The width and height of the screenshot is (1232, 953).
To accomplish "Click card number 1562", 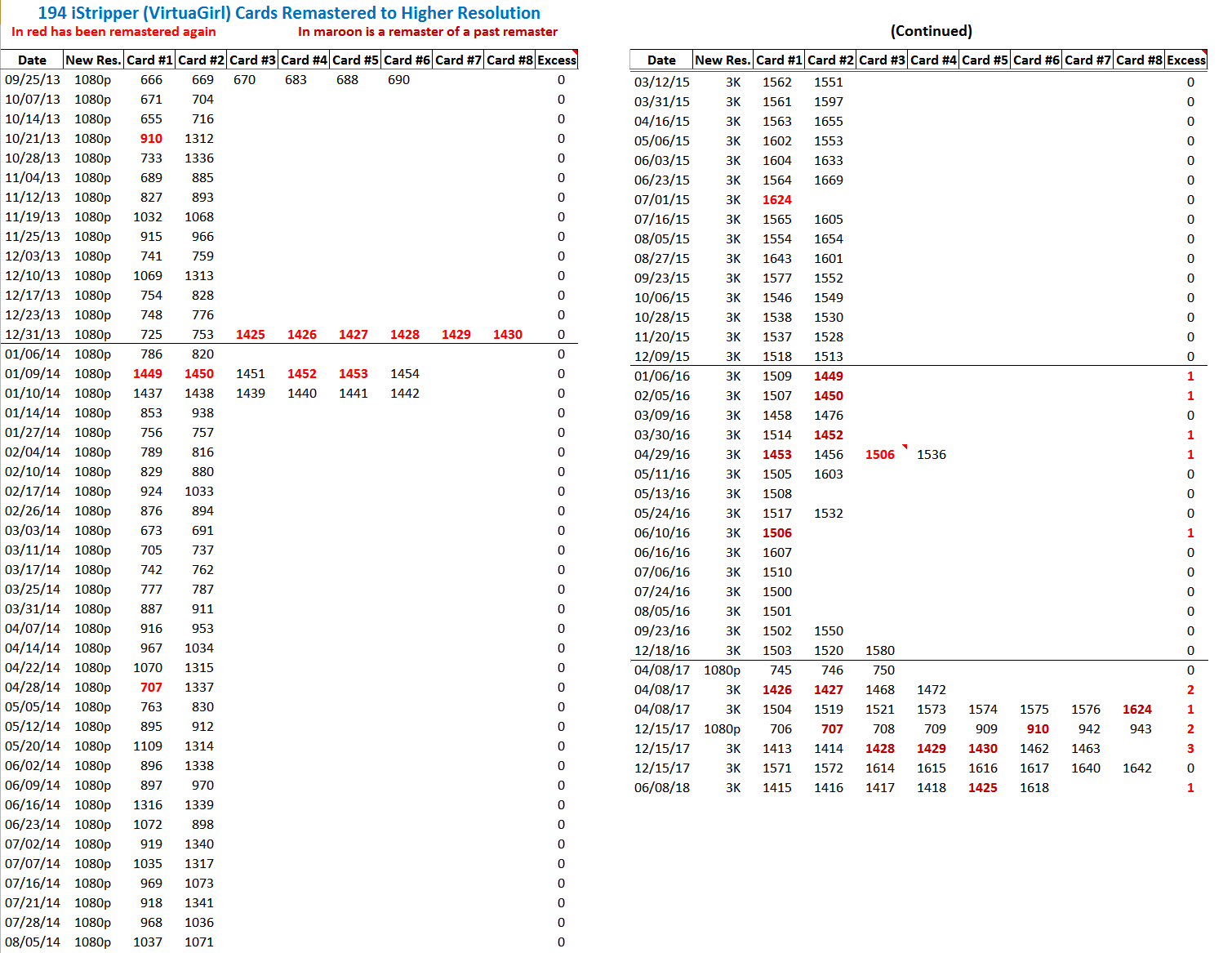I will 777,82.
